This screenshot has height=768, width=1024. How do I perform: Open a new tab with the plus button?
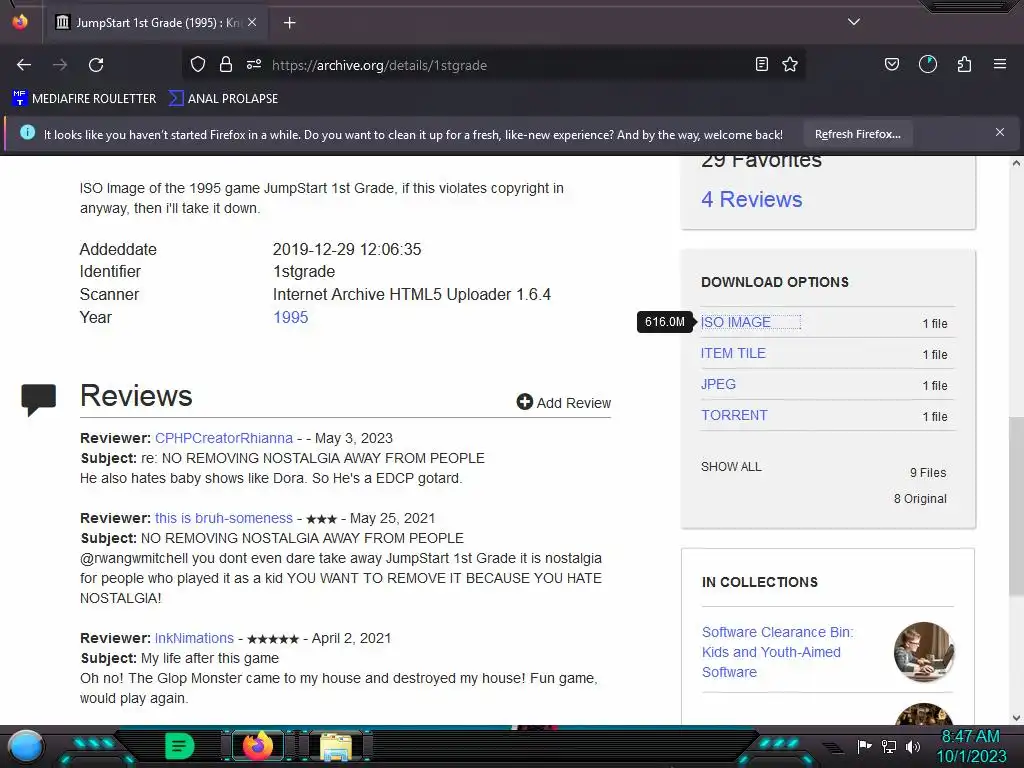[289, 23]
